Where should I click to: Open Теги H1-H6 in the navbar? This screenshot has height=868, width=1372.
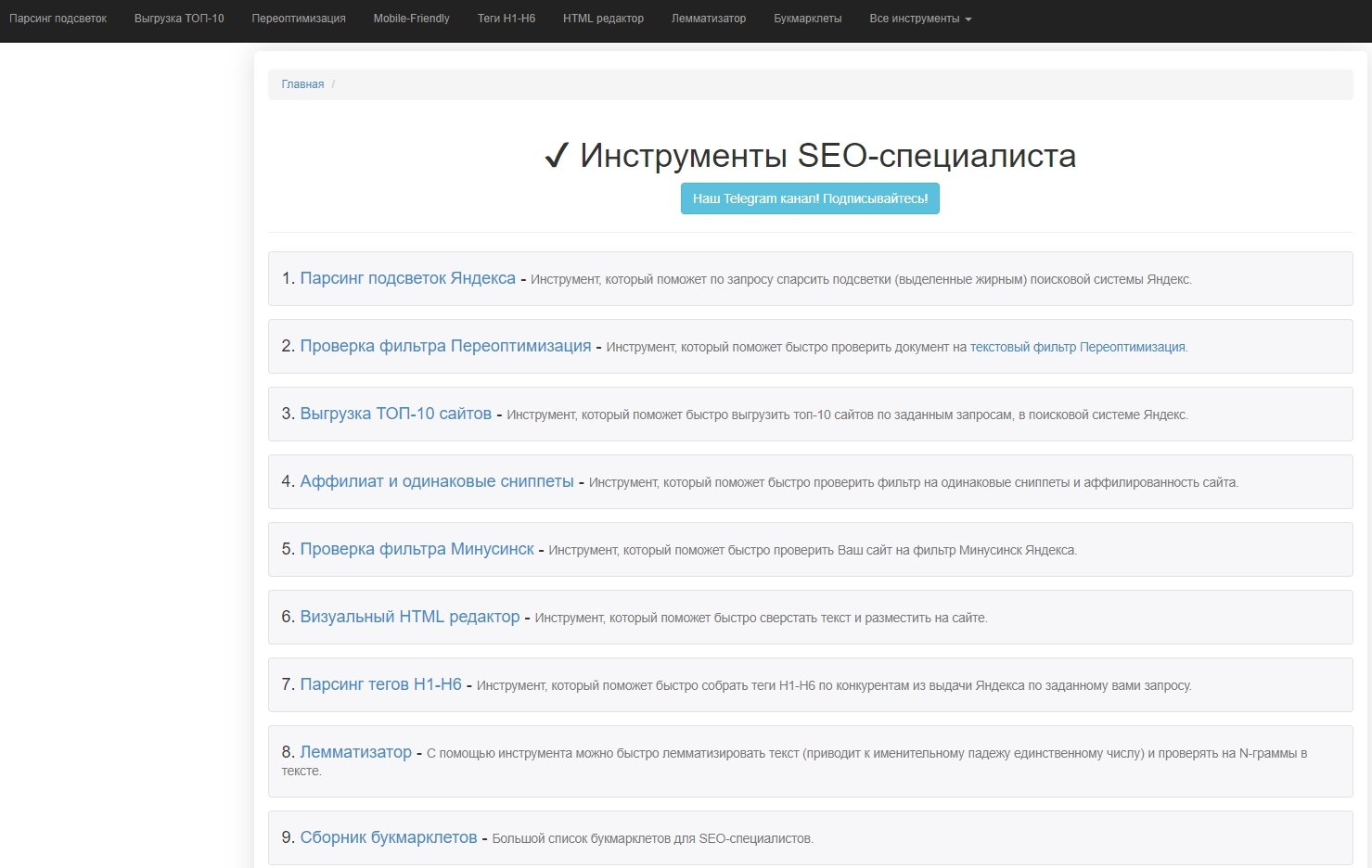pyautogui.click(x=506, y=19)
